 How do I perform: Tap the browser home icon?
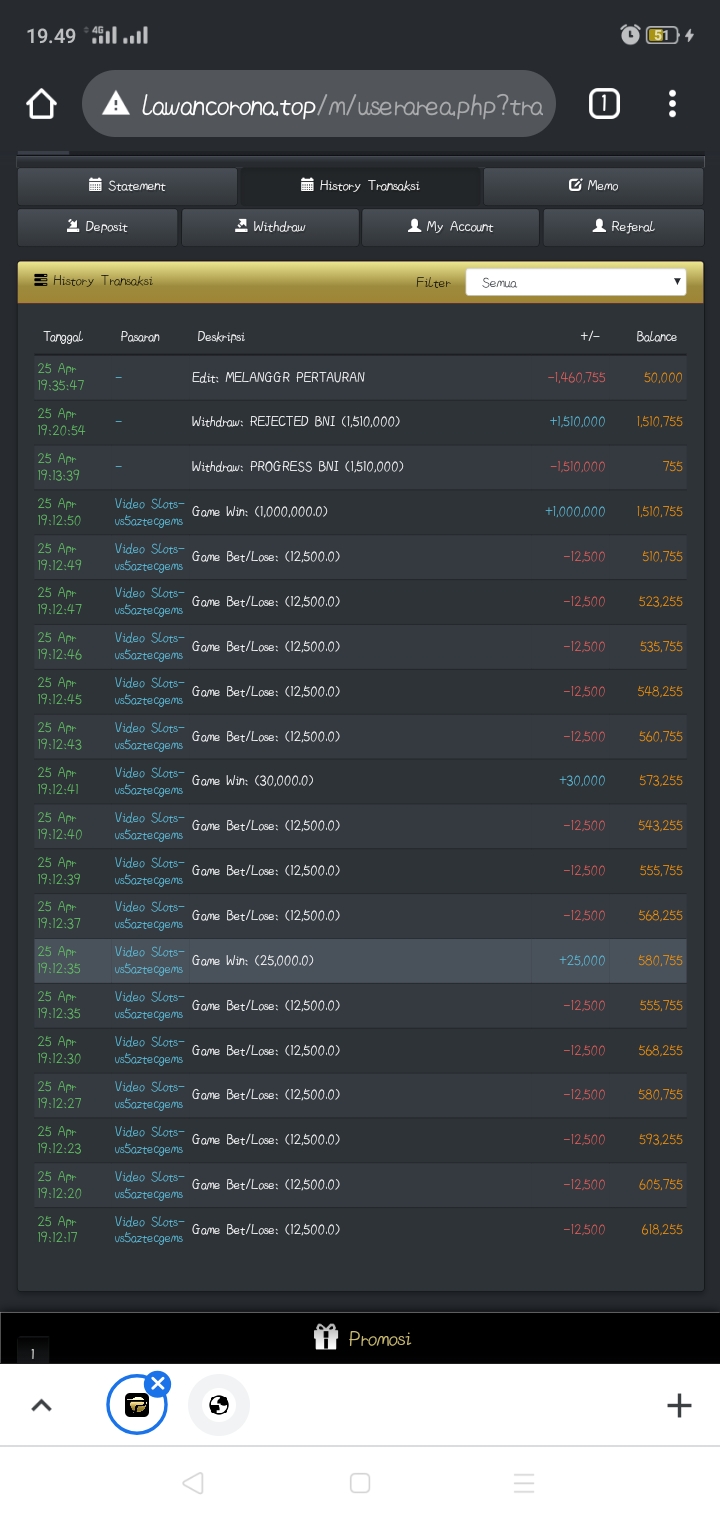coord(41,104)
